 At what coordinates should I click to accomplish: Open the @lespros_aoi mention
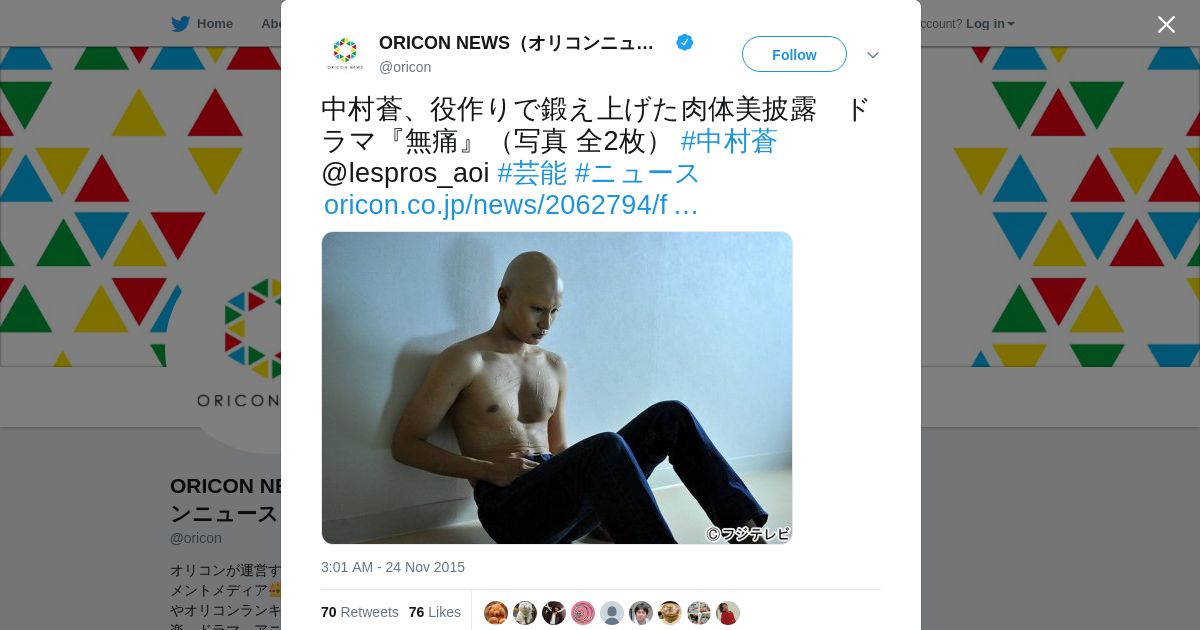[x=405, y=173]
